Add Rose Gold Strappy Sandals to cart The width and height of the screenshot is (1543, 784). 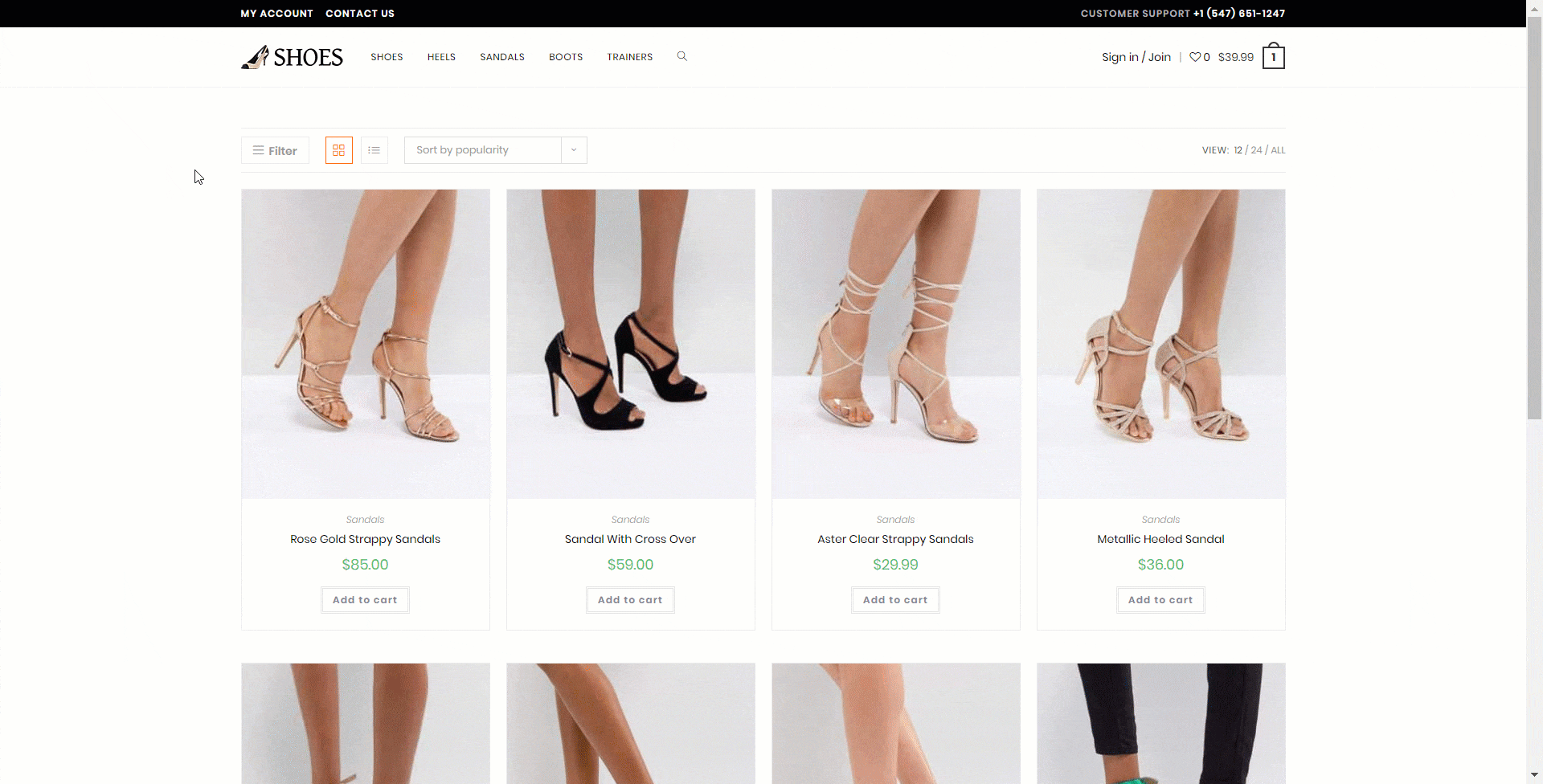(x=366, y=600)
